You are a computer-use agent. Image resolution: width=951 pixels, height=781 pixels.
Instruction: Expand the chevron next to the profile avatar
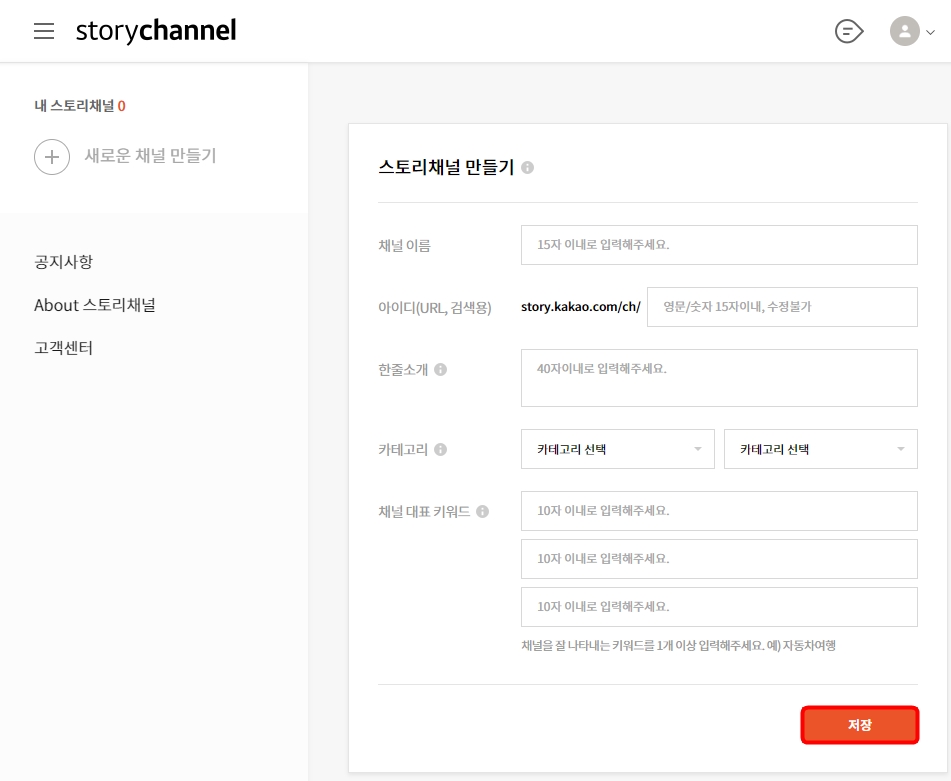click(x=929, y=31)
